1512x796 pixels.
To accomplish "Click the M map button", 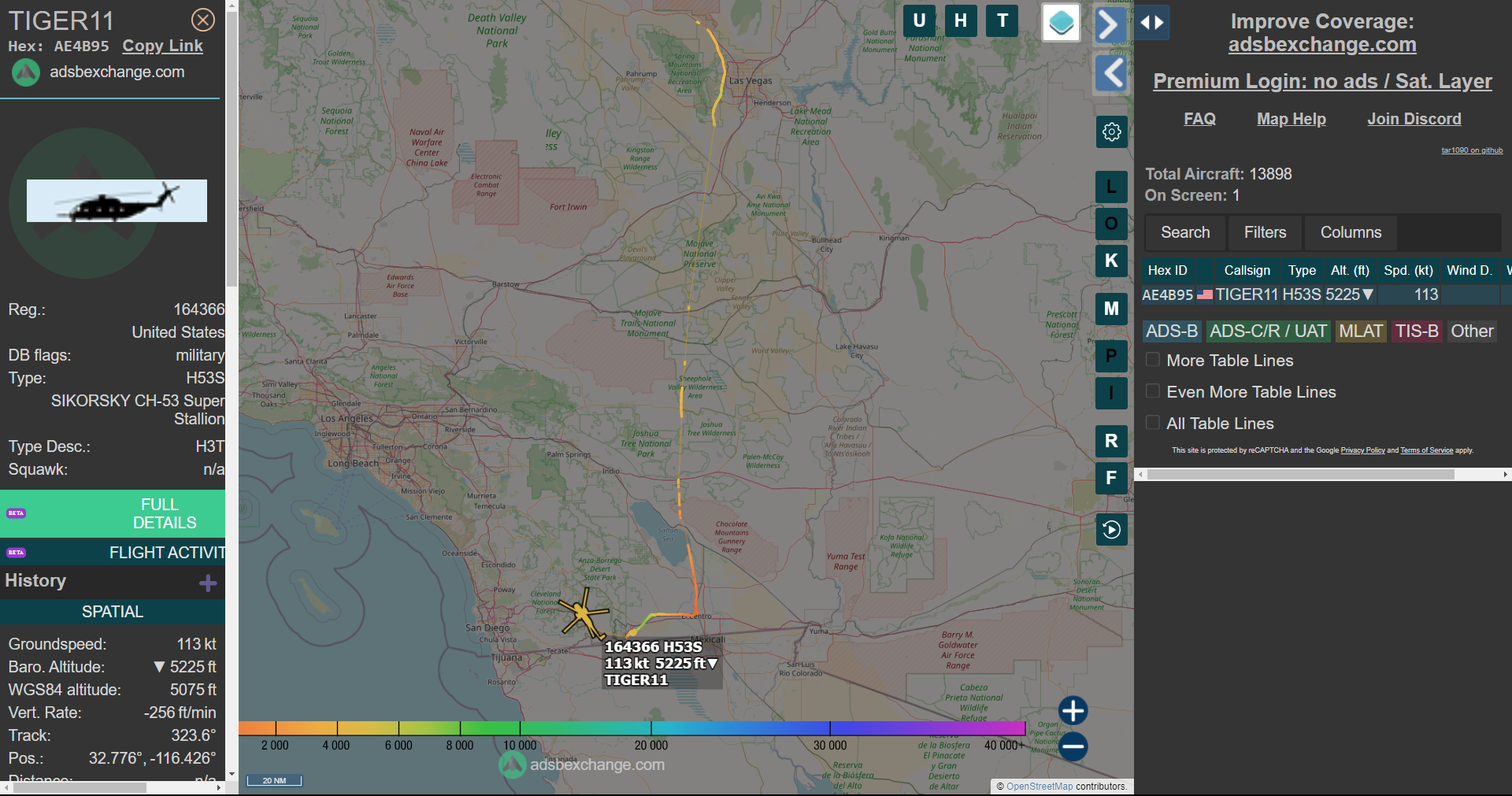I will (x=1112, y=309).
